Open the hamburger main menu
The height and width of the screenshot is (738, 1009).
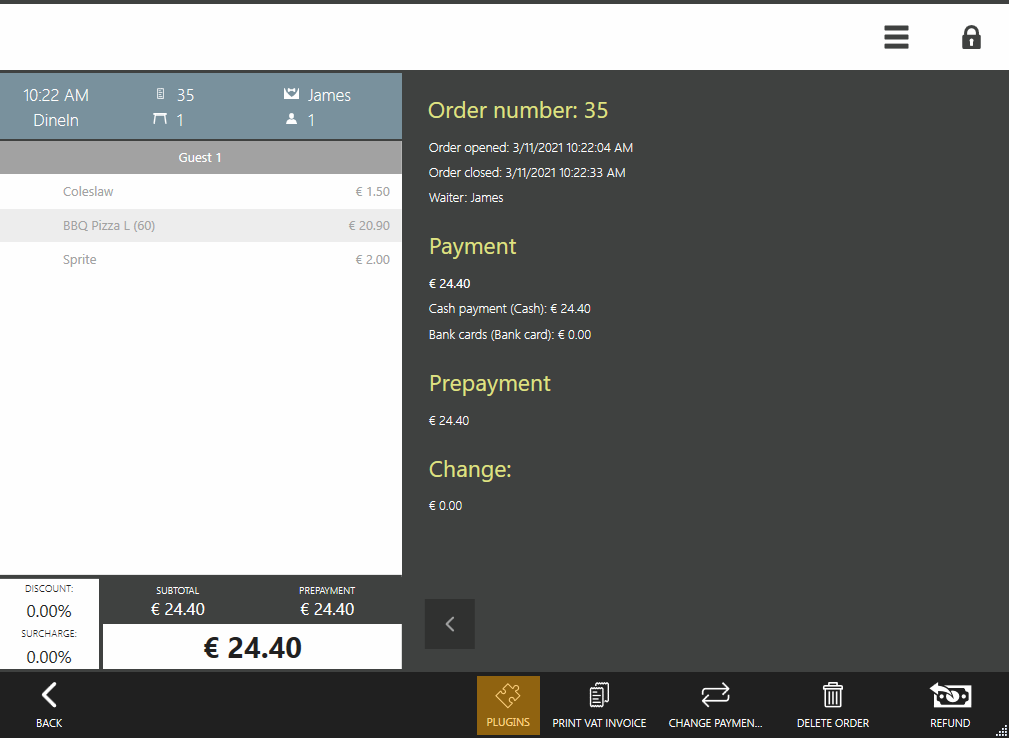pos(896,38)
